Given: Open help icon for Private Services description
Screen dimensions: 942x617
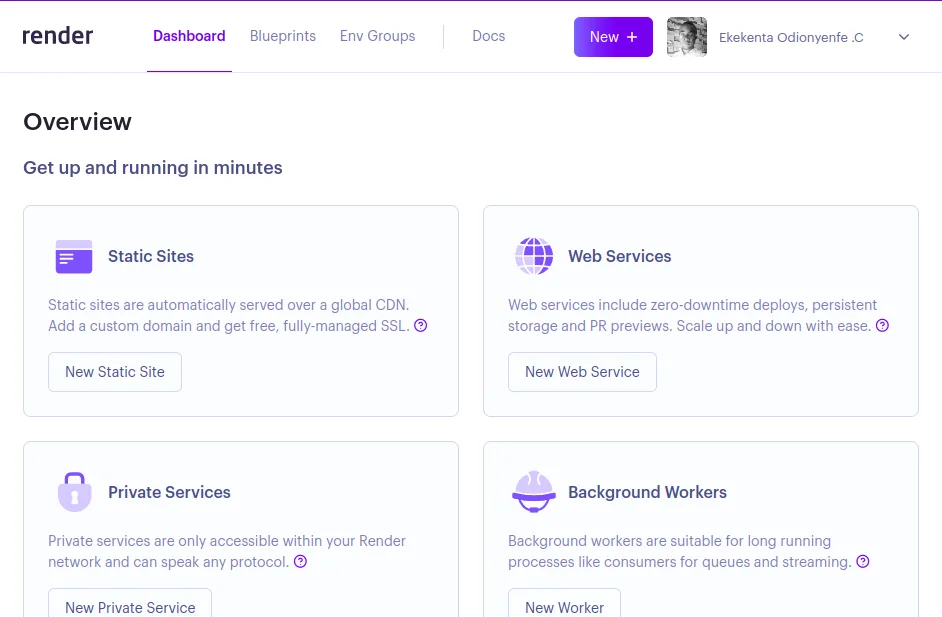Looking at the screenshot, I should (300, 562).
